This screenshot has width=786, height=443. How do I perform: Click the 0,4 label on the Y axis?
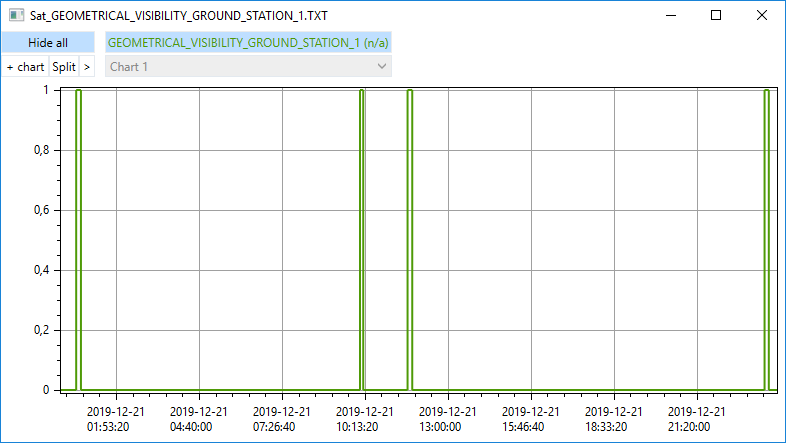click(43, 270)
